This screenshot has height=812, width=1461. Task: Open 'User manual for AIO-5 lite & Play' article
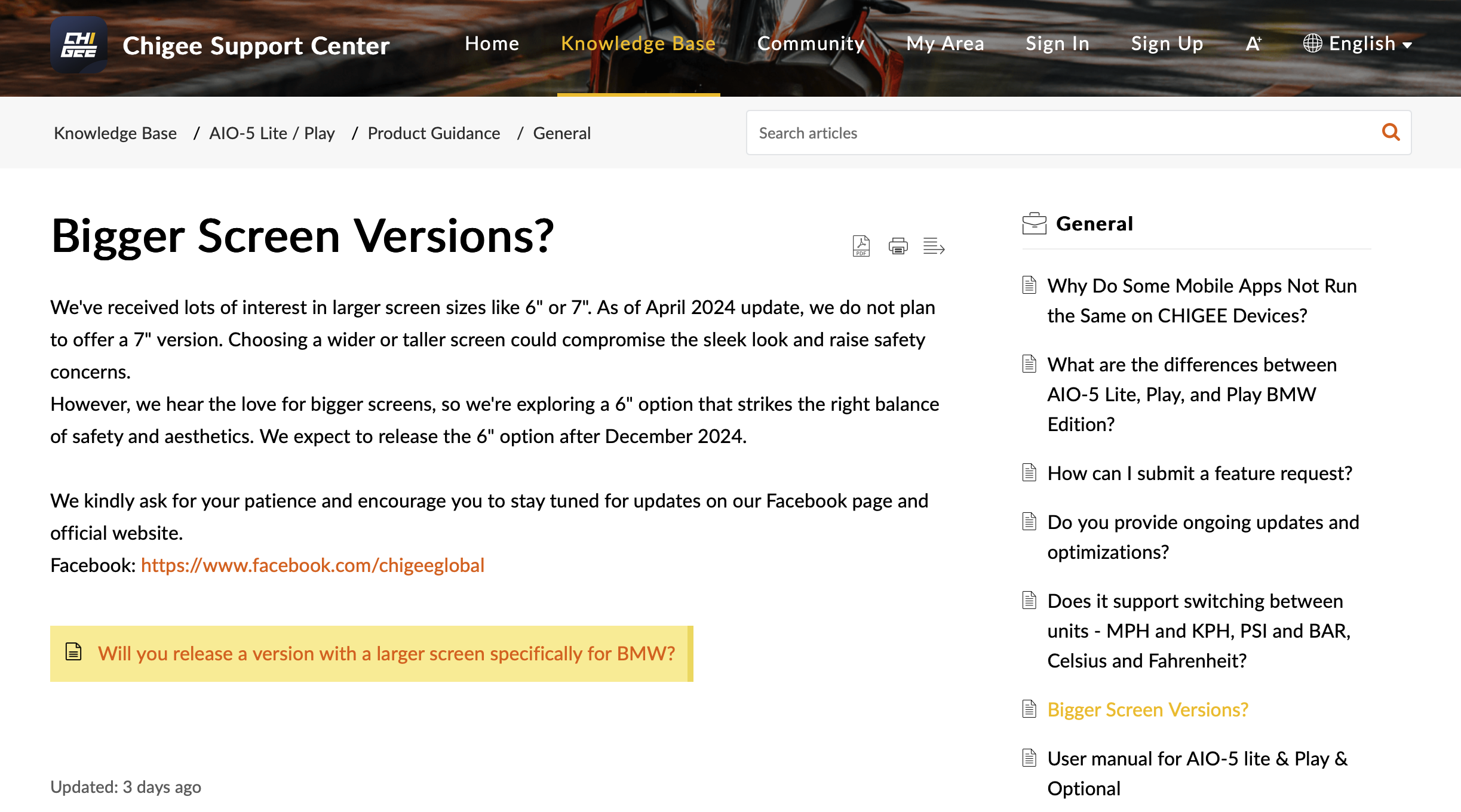point(1198,773)
